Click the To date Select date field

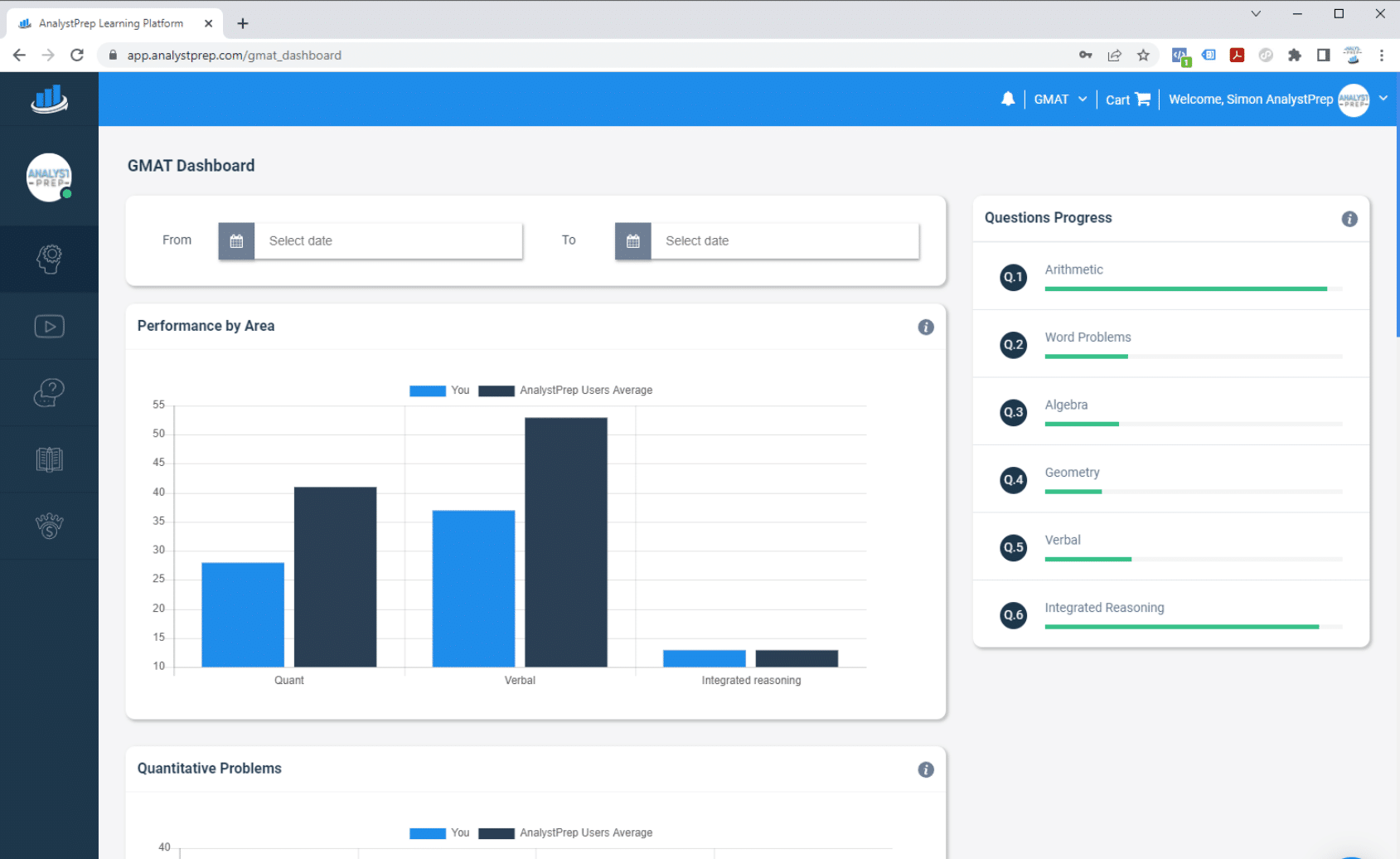[x=784, y=241]
